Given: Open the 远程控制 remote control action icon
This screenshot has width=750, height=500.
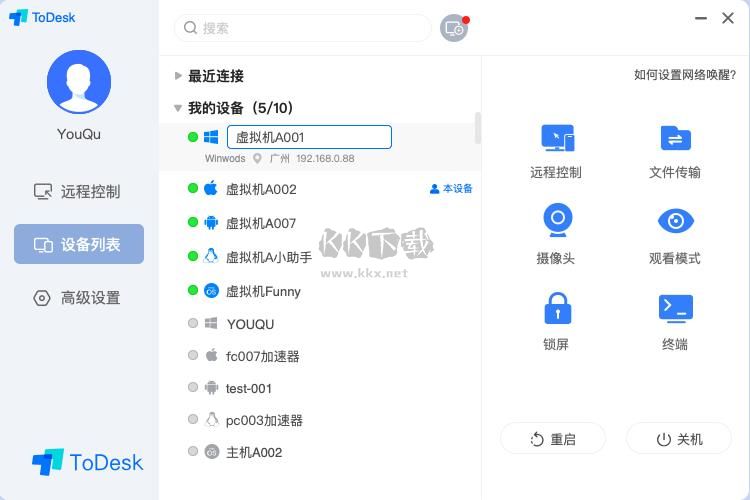Looking at the screenshot, I should [557, 138].
